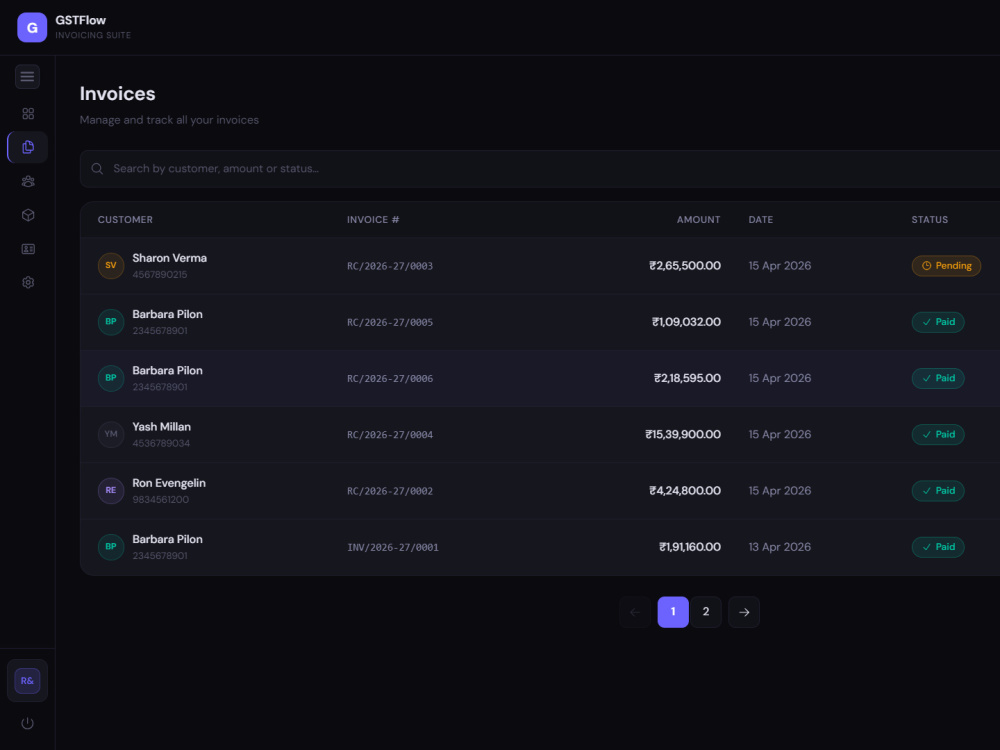1000x750 pixels.
Task: Click the RE avatar for Ron Evengelin
Action: [x=111, y=490]
